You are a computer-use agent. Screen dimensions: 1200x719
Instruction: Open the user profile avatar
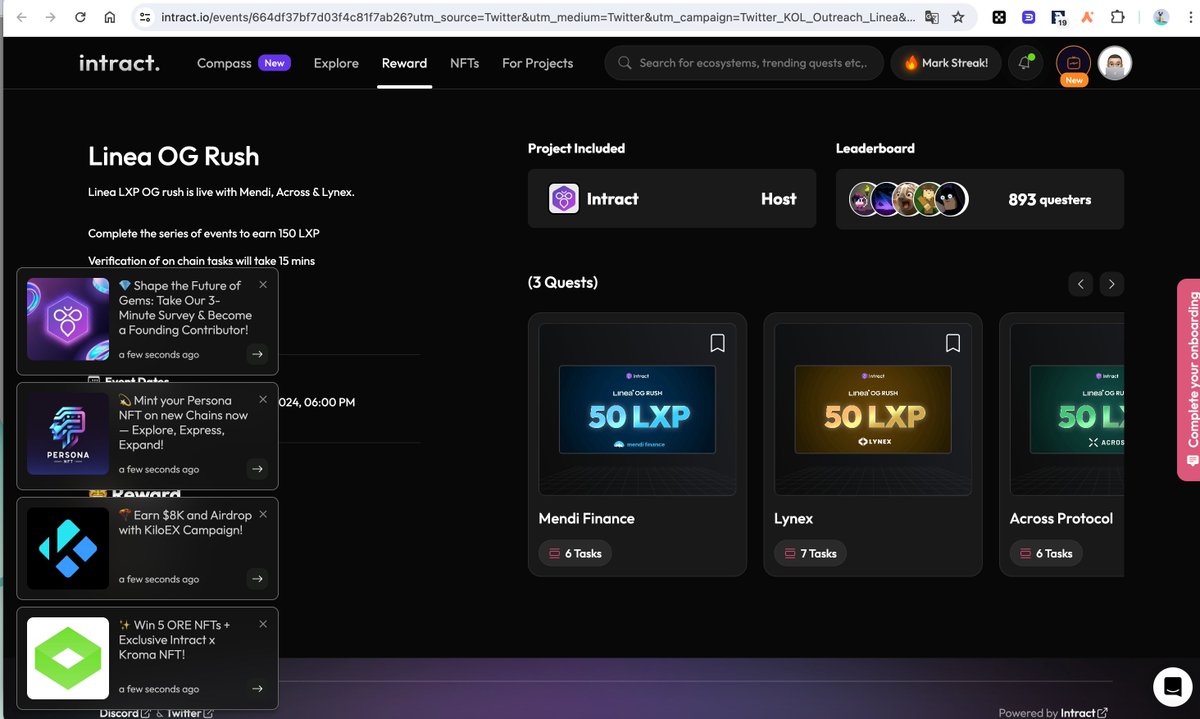pyautogui.click(x=1115, y=63)
